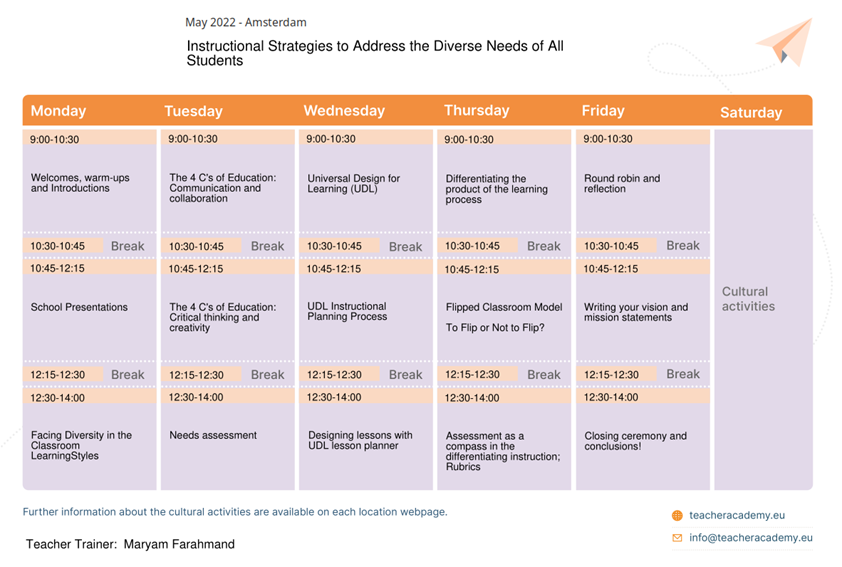842x567 pixels.
Task: Click Thursday's 10:30-10:45 Break row
Action: pos(504,246)
